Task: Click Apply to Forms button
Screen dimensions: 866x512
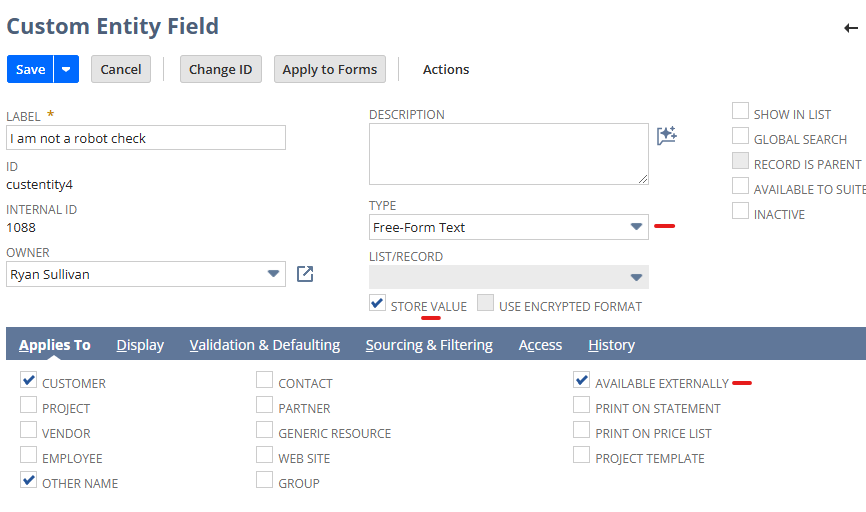Action: (329, 69)
